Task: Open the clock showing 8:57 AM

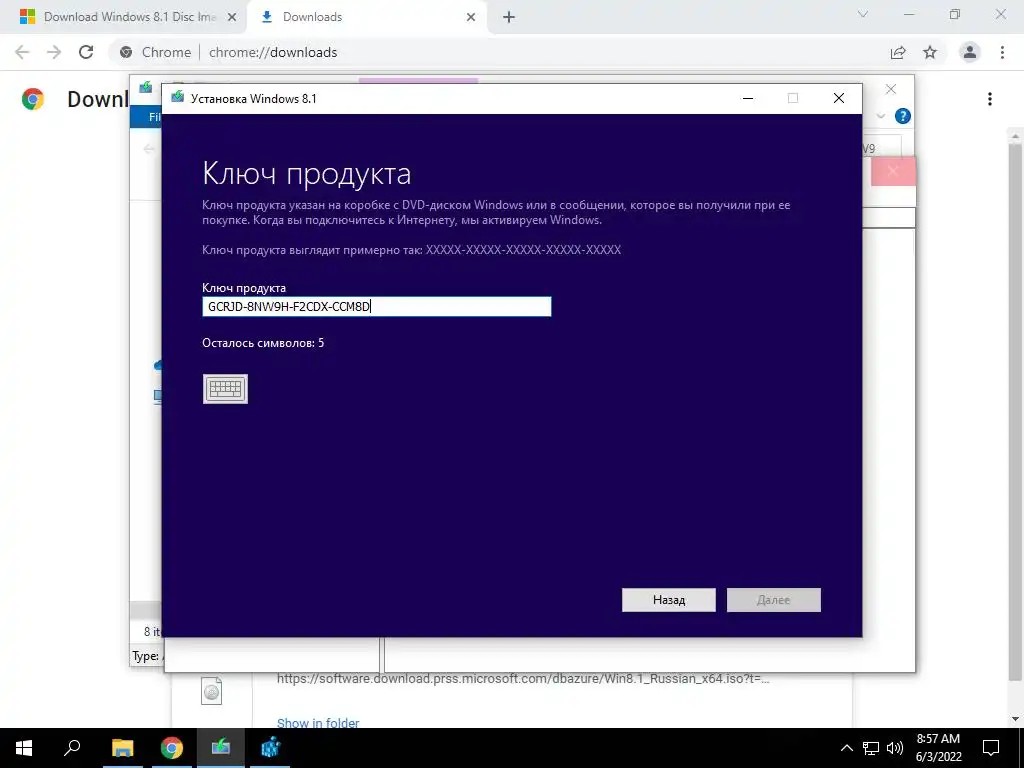Action: (938, 748)
